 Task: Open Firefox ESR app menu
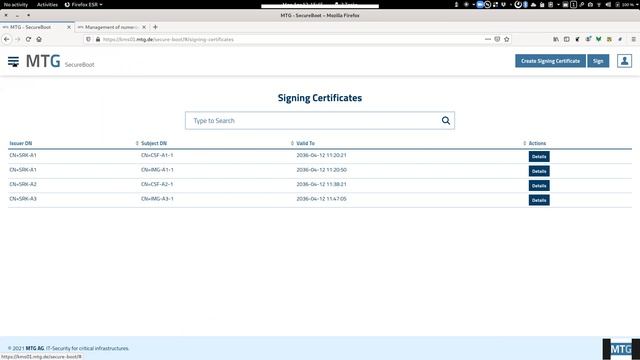coord(84,4)
